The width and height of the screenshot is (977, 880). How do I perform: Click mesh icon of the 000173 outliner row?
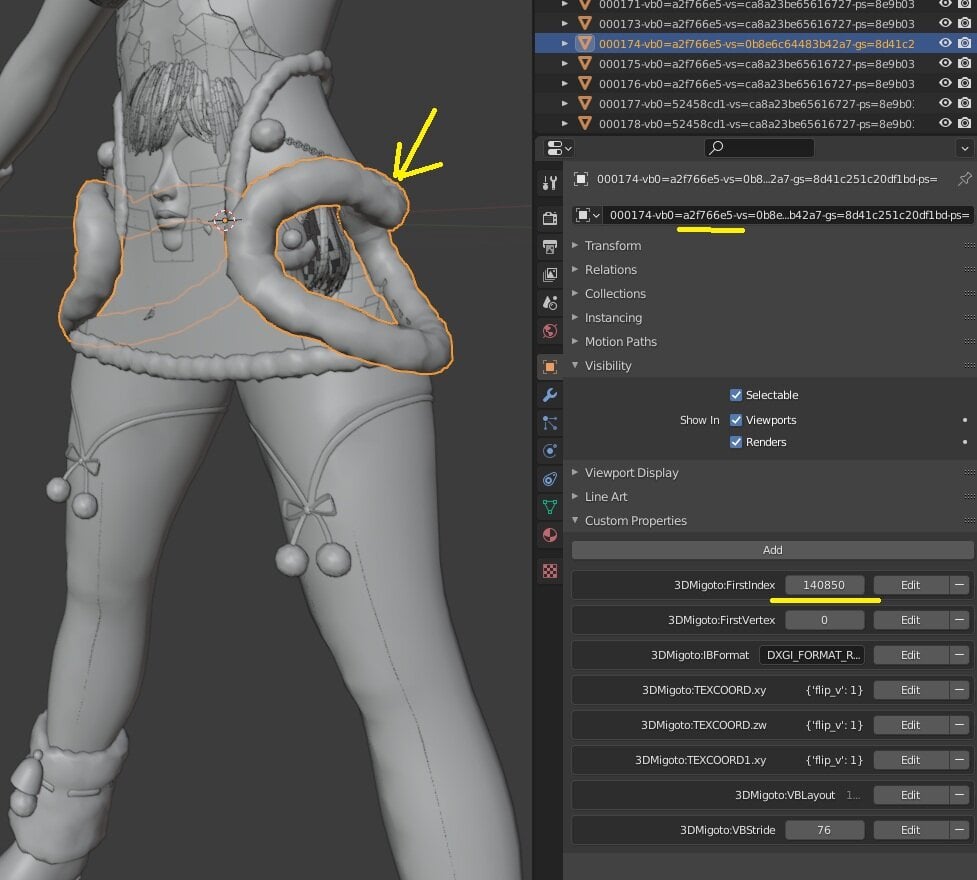pos(584,24)
